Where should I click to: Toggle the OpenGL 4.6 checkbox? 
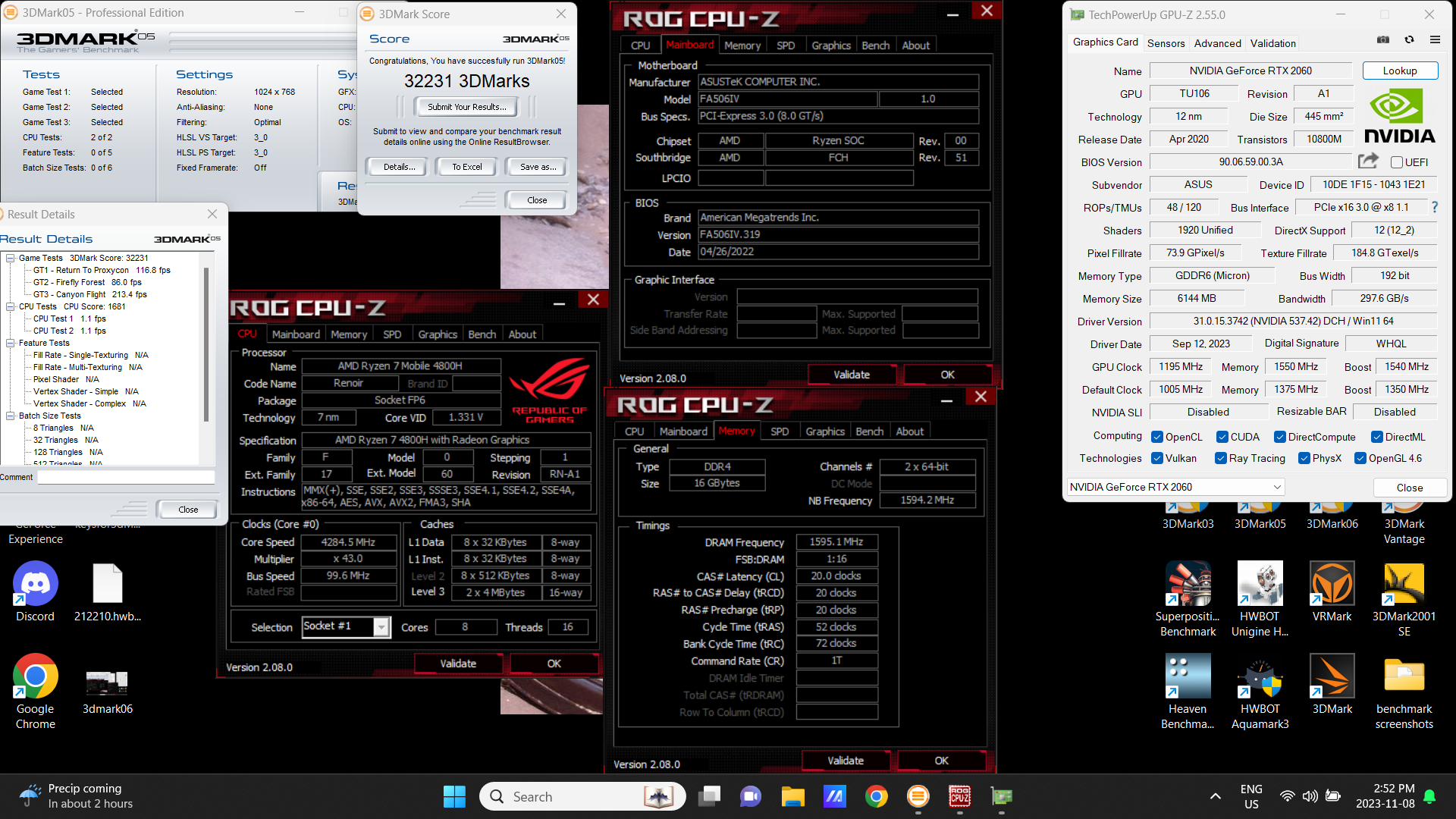[x=1360, y=458]
